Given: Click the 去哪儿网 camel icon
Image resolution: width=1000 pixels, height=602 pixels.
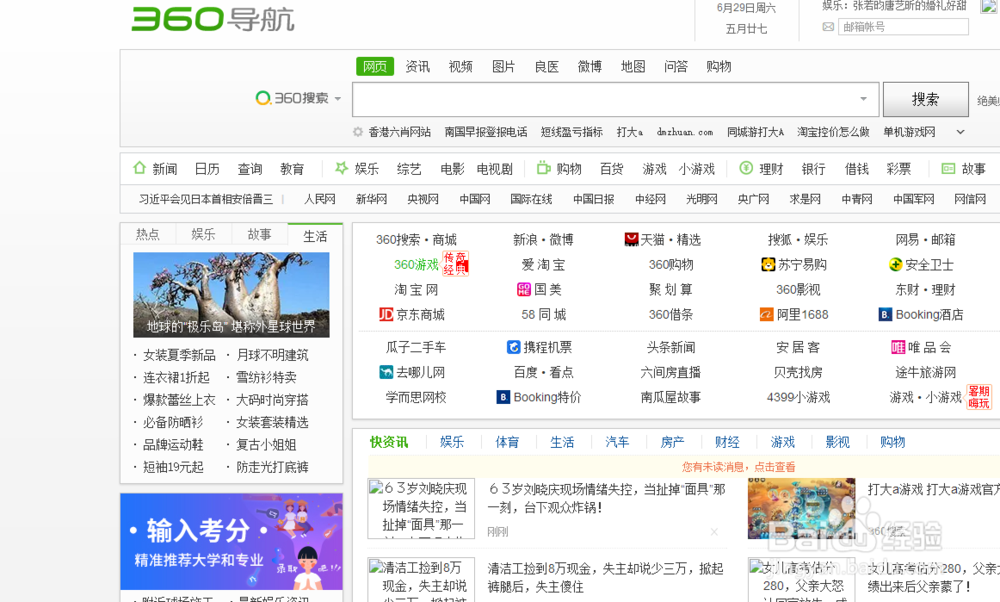Looking at the screenshot, I should click(x=386, y=372).
